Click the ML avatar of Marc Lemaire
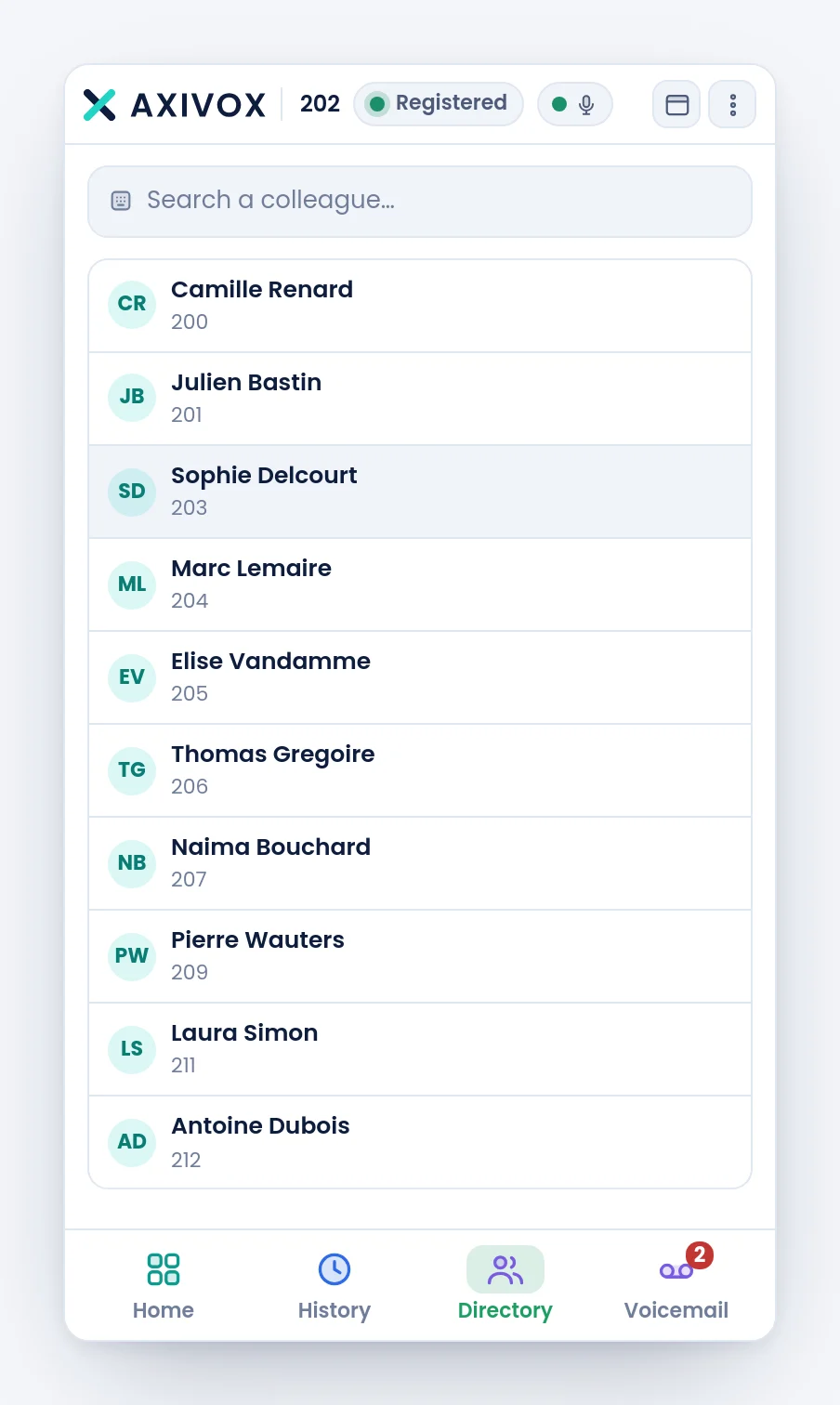 coord(132,585)
